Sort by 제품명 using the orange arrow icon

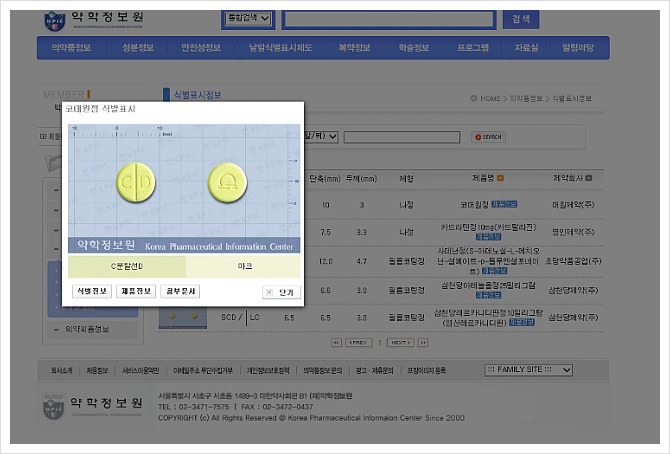coord(500,178)
